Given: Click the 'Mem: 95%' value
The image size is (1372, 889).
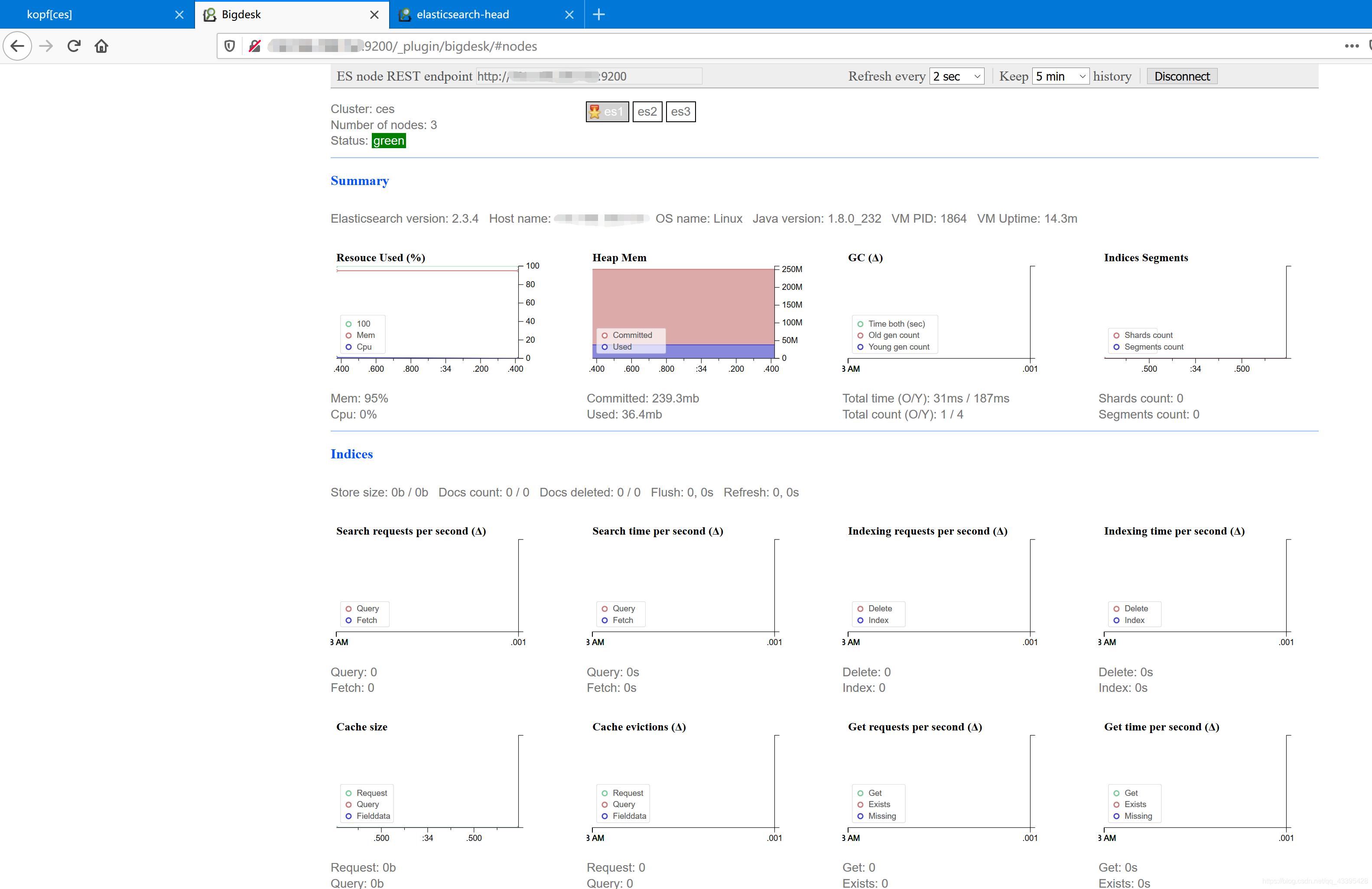Looking at the screenshot, I should [359, 398].
